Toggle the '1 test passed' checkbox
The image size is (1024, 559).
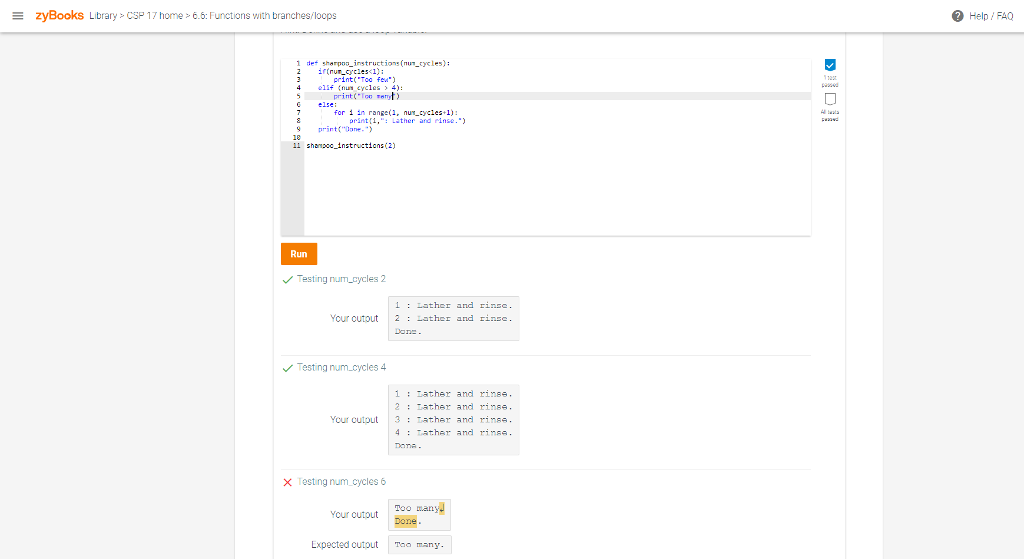(830, 65)
